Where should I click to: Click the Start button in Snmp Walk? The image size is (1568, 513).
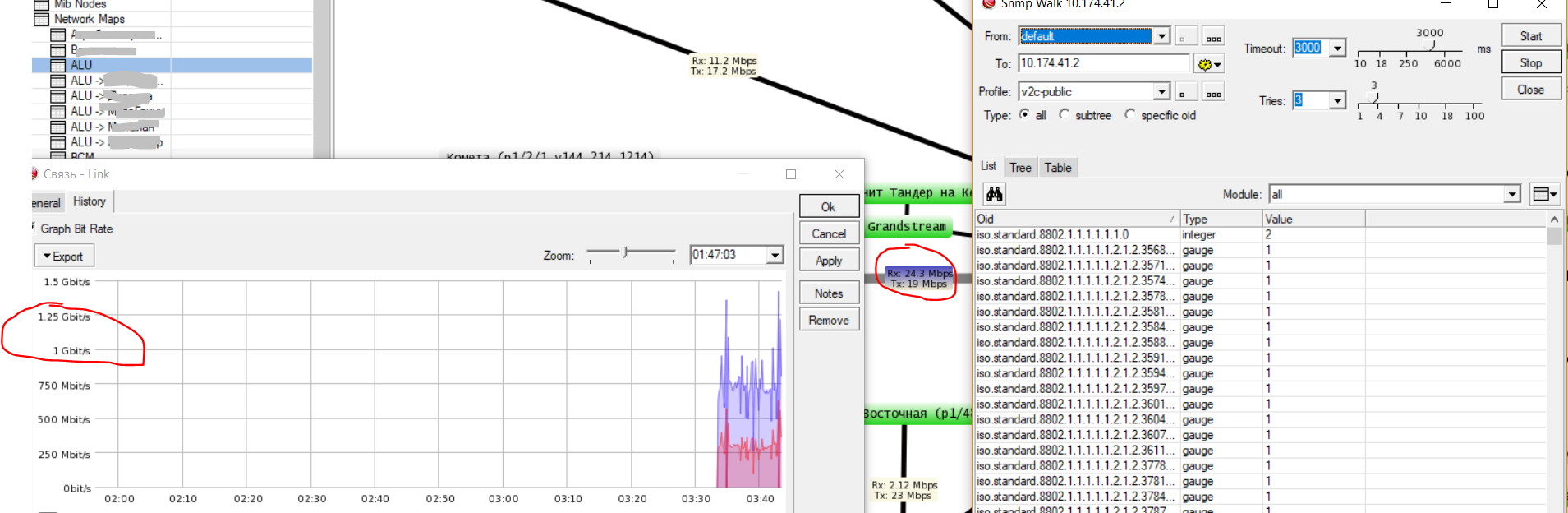(1531, 36)
